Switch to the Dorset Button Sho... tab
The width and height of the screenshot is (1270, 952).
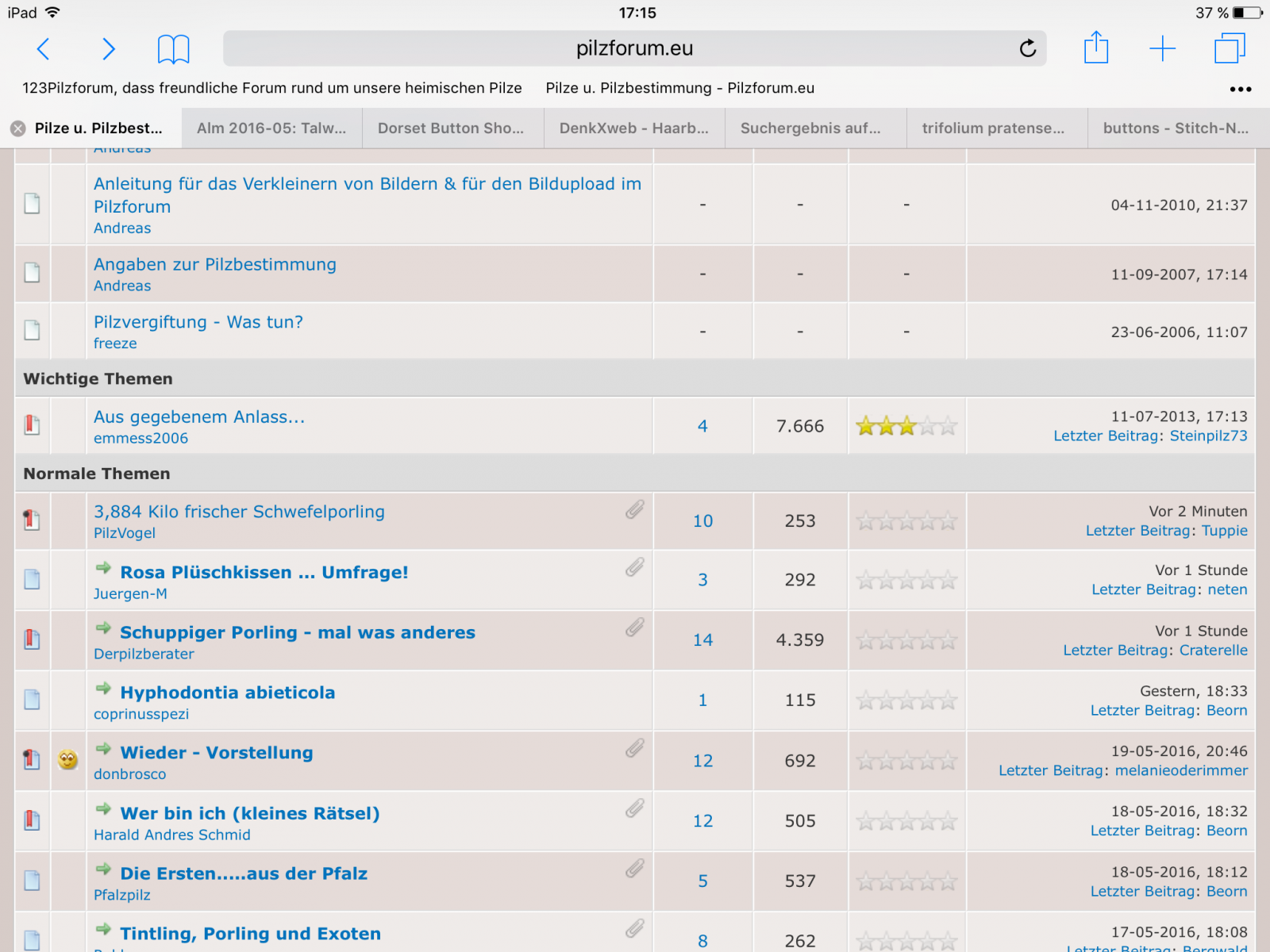(x=451, y=129)
